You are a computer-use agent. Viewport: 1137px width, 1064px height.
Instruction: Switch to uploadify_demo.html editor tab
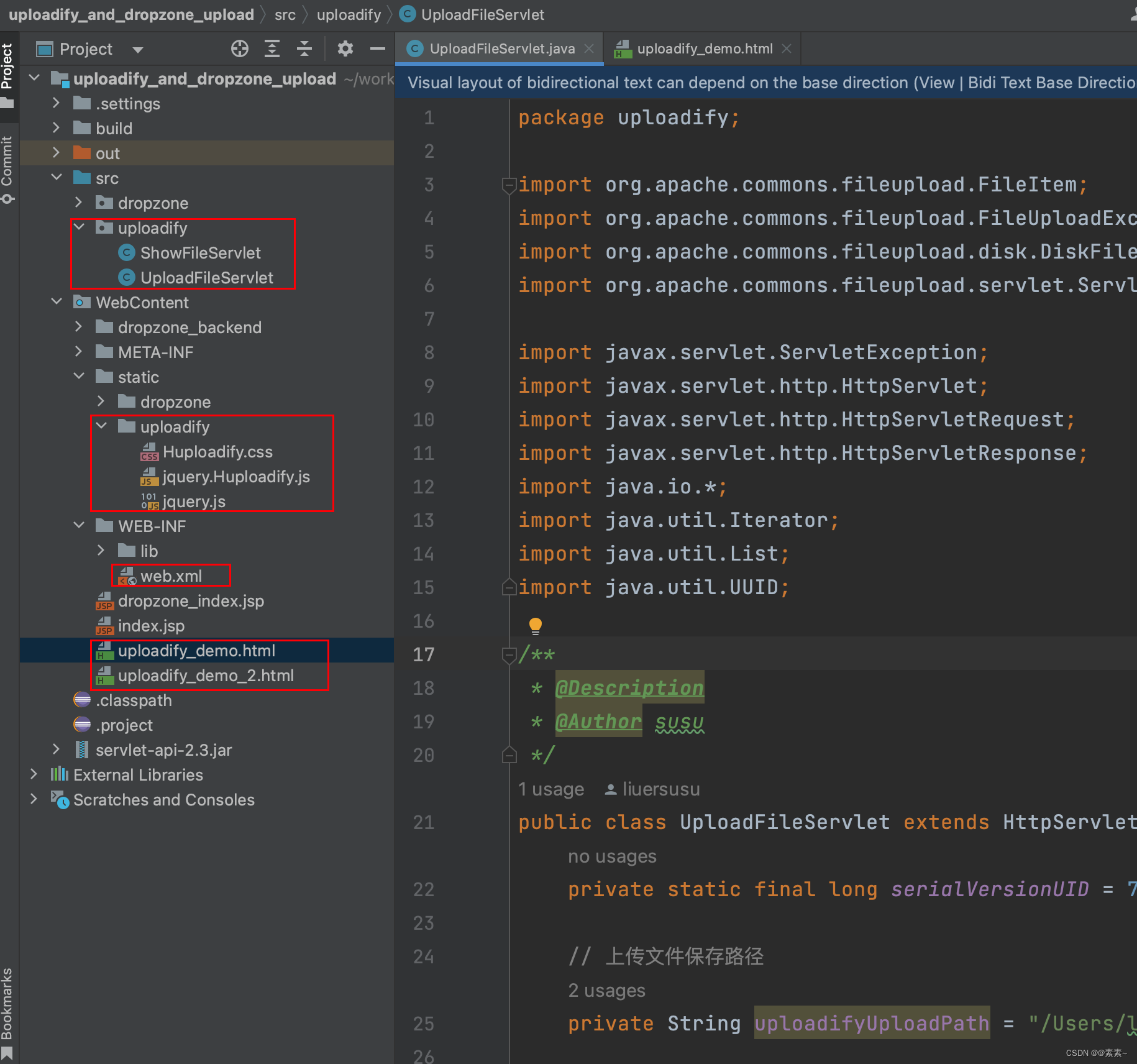click(x=704, y=48)
